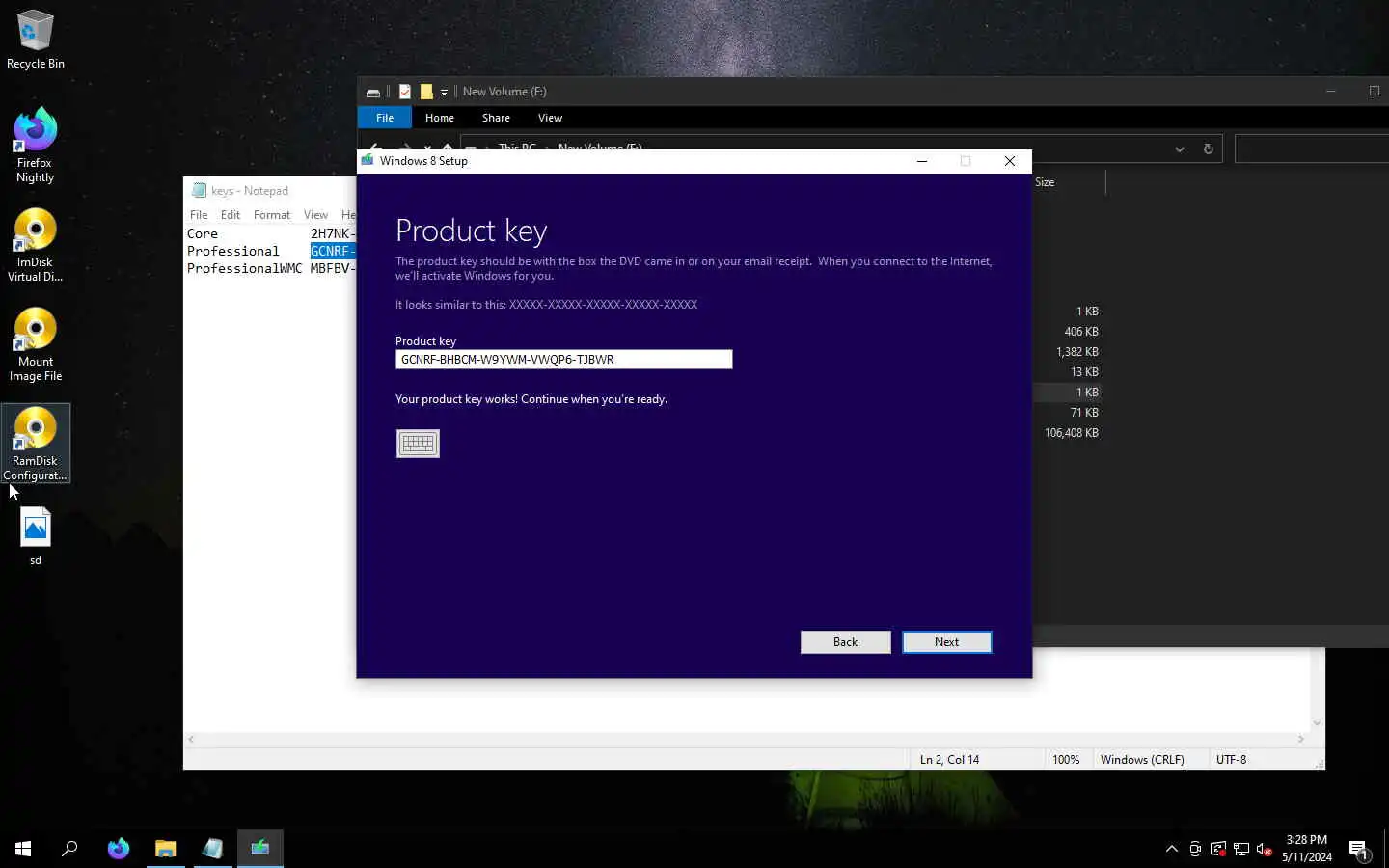Click the Windows 8 Setup title bar icon
Screen dimensions: 1389x868
coord(368,161)
